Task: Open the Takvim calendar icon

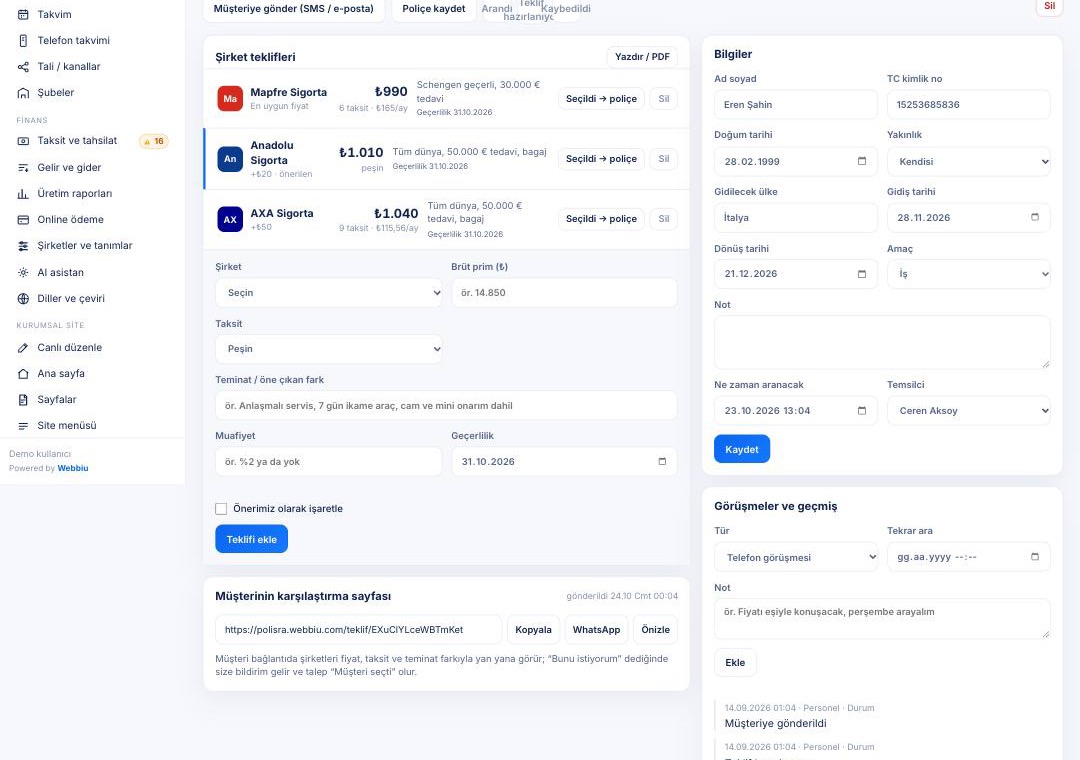Action: click(23, 14)
